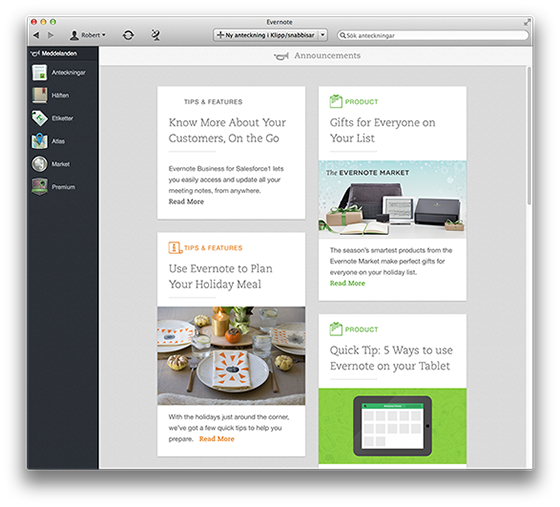Click the Premium badge icon
Image resolution: width=560 pixels, height=507 pixels.
39,187
